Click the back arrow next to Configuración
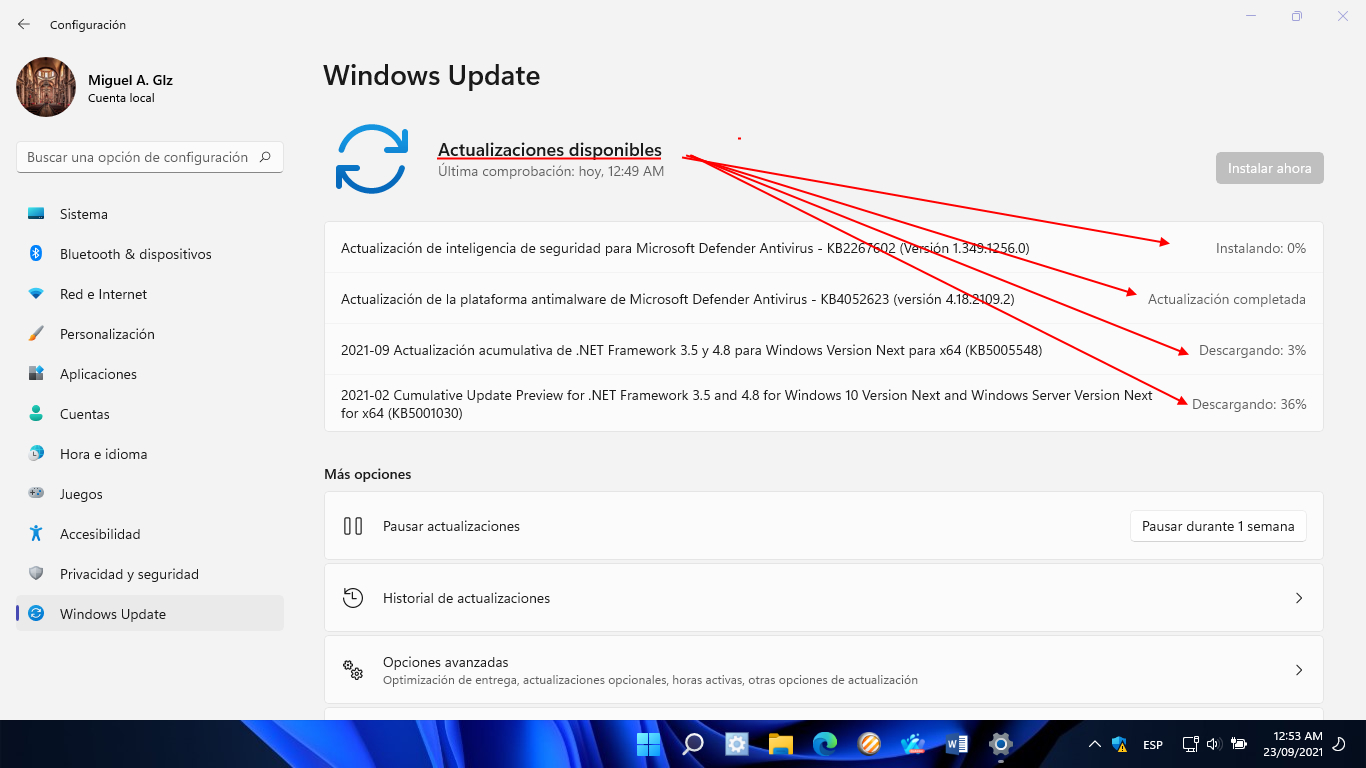 click(24, 24)
